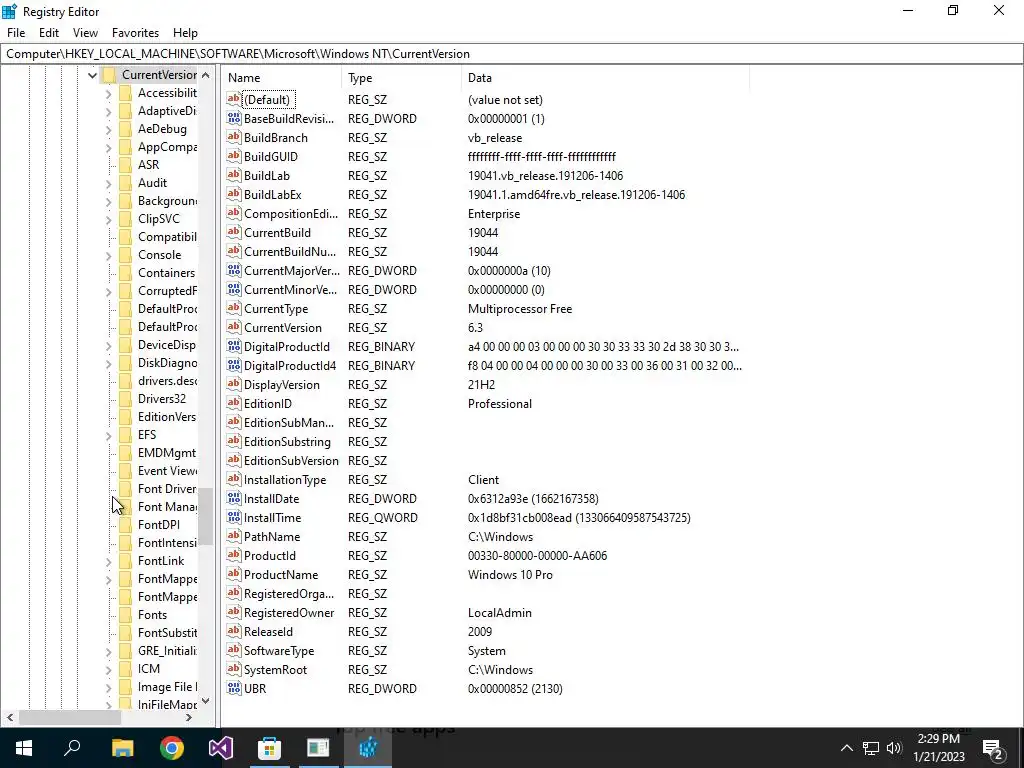Screen dimensions: 1024x768
Task: Open the View menu
Action: point(85,33)
